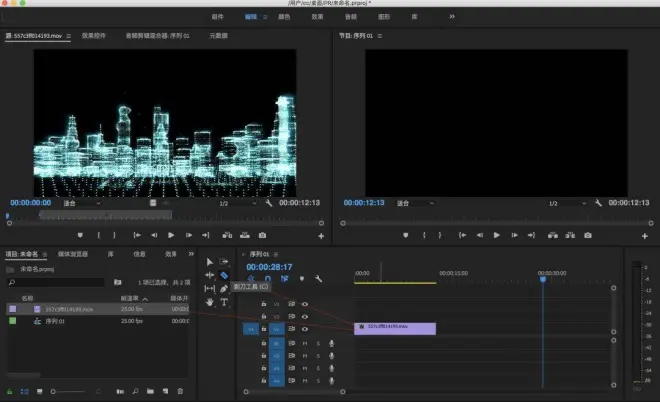660x402 pixels.
Task: Select the Type tool
Action: click(x=224, y=302)
